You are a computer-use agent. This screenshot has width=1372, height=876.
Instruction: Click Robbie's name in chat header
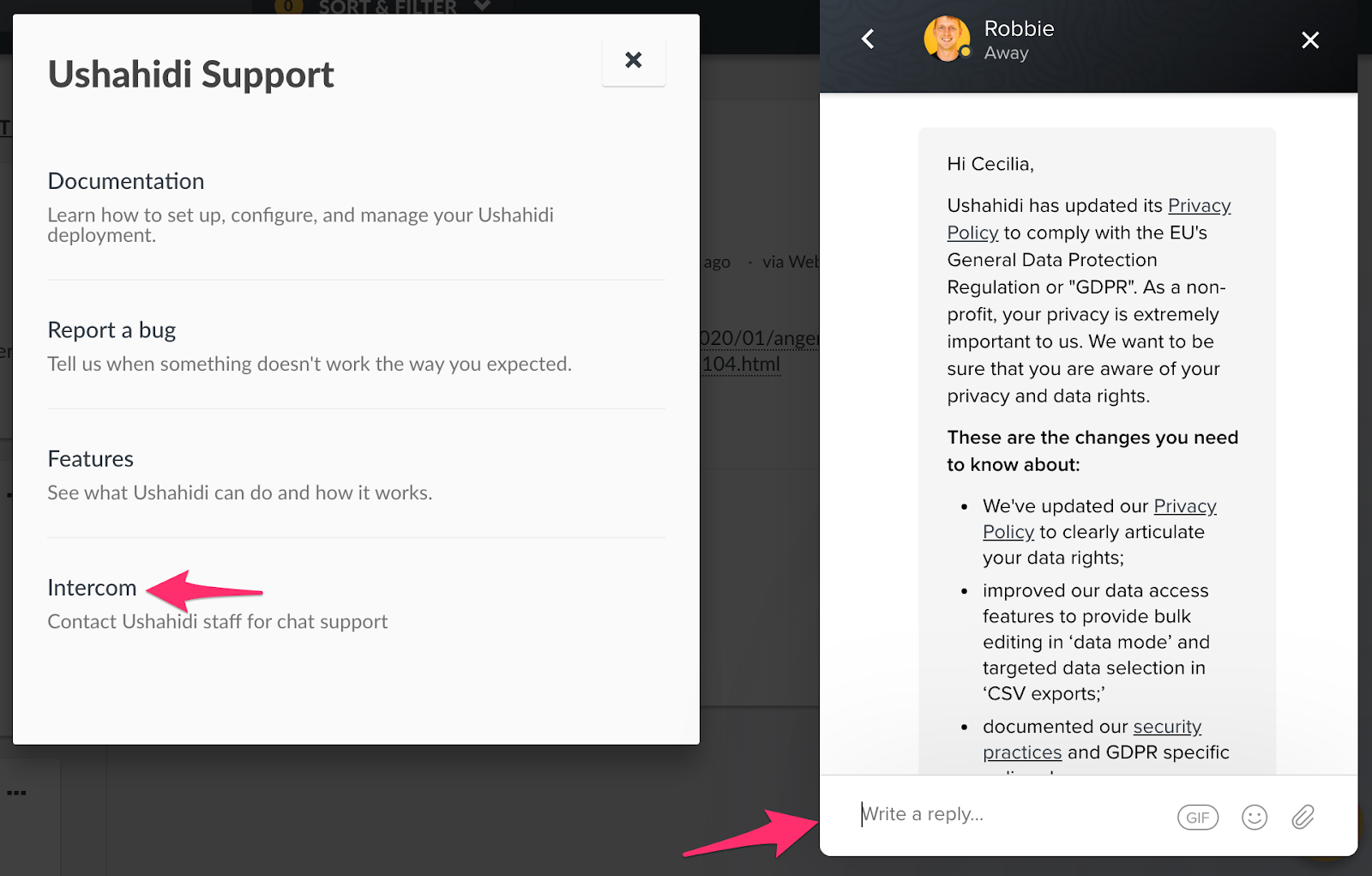(1019, 28)
